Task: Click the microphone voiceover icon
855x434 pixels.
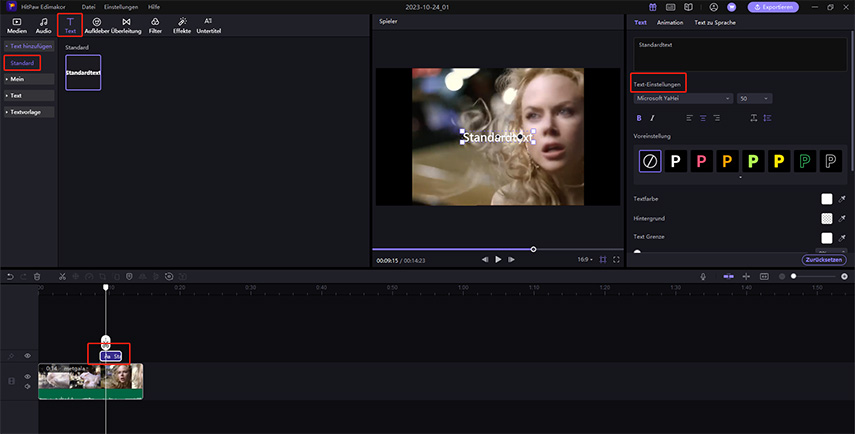Action: pos(704,276)
